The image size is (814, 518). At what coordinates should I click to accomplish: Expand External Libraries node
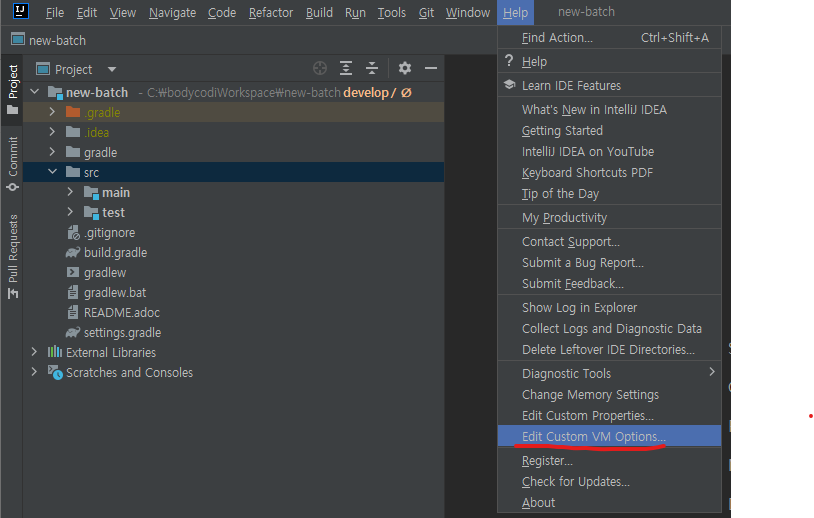[34, 351]
